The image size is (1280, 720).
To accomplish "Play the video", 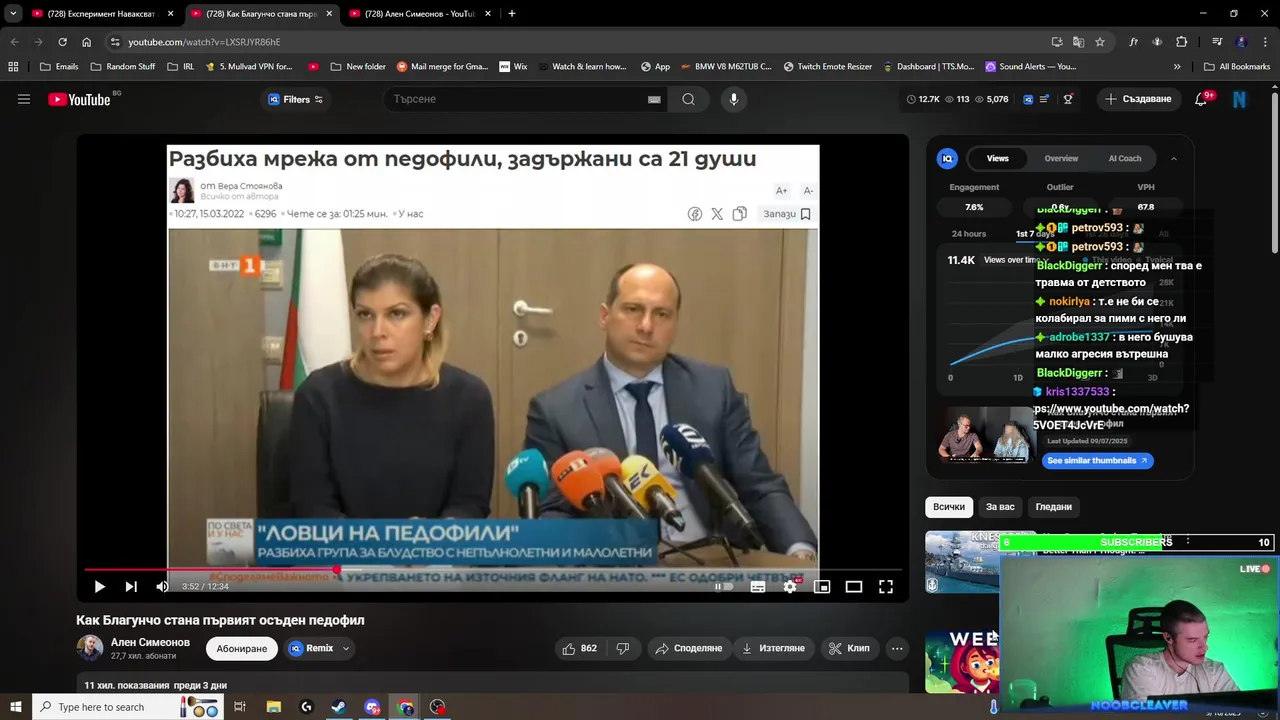I will tap(99, 587).
